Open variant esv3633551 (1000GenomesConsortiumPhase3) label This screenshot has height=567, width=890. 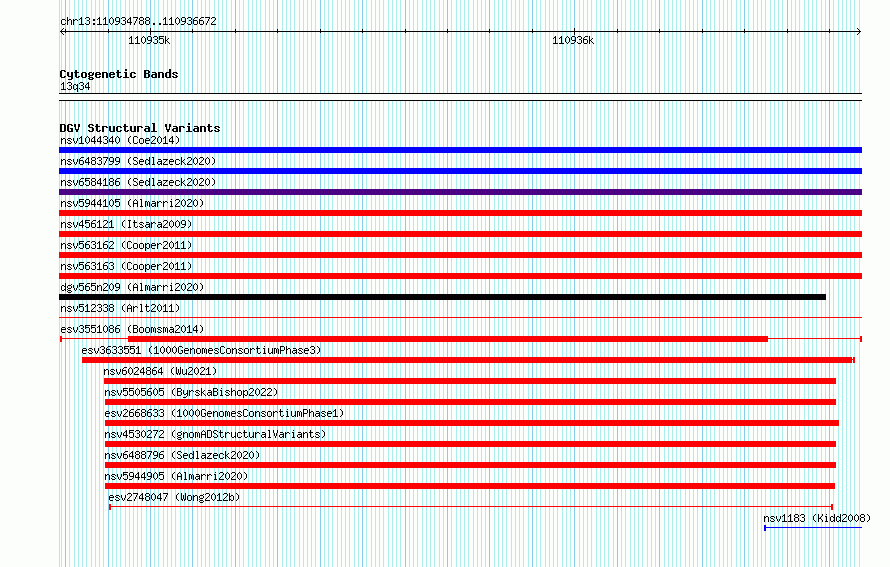point(201,350)
